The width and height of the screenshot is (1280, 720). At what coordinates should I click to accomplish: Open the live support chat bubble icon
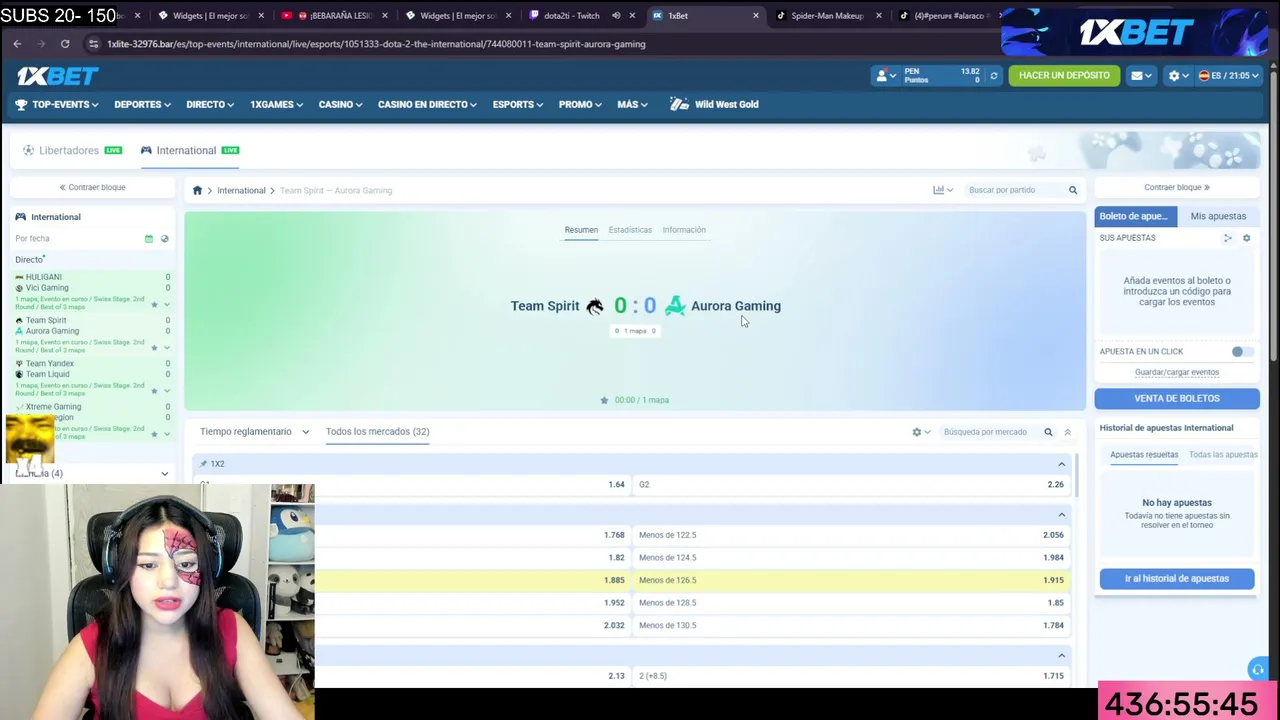(x=1258, y=669)
